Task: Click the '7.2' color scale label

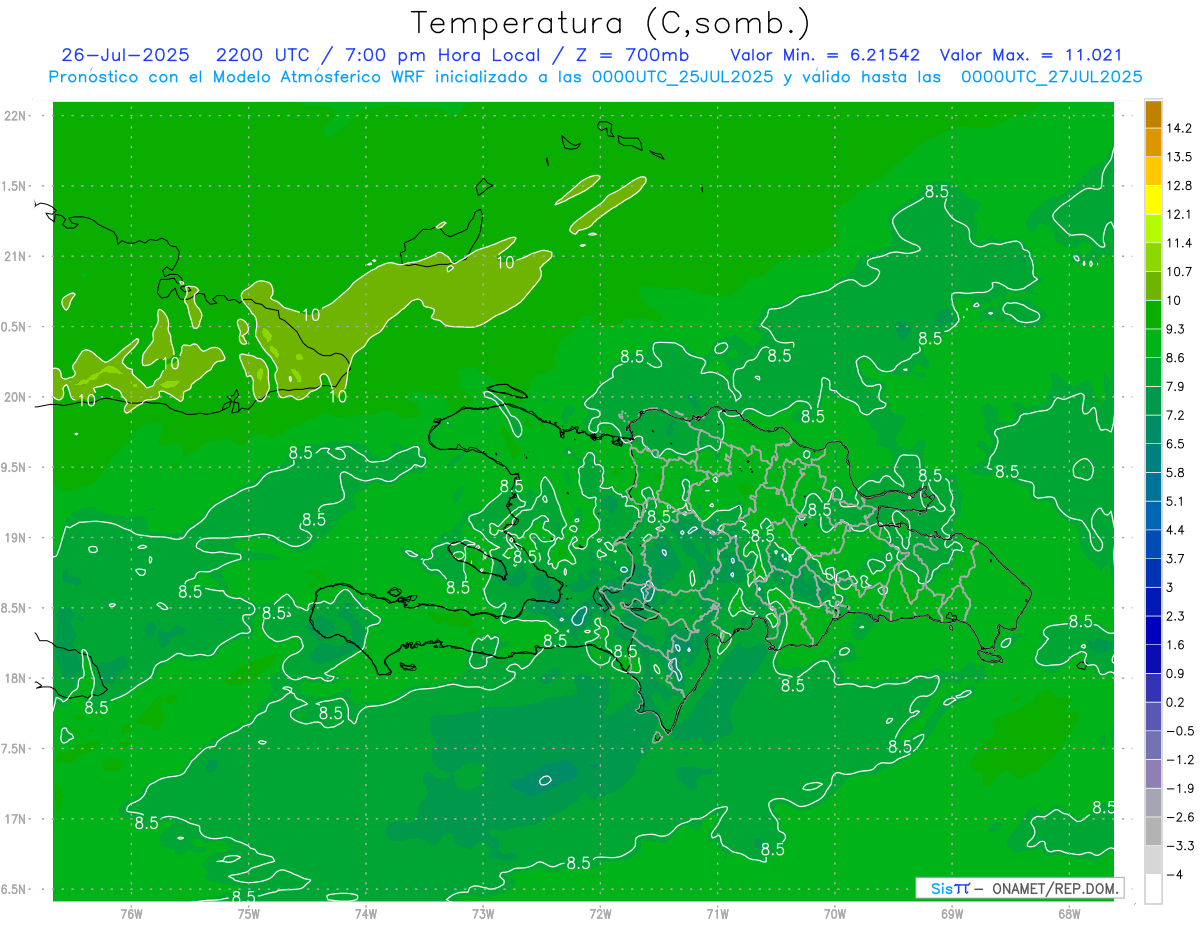Action: [x=1175, y=415]
